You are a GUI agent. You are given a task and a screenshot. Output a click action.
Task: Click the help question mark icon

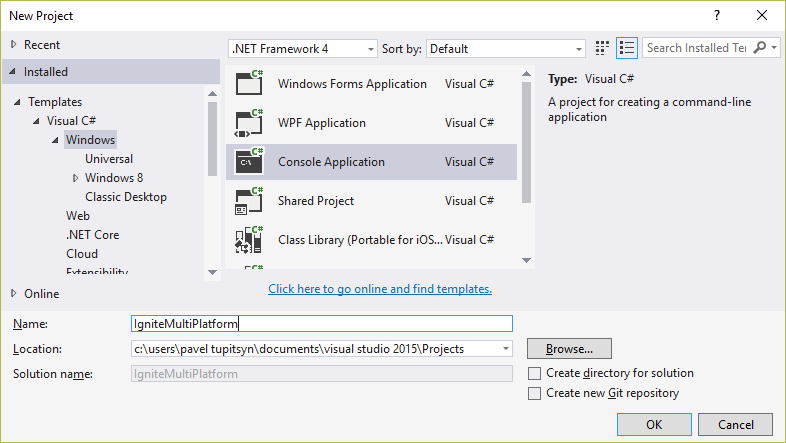click(717, 16)
